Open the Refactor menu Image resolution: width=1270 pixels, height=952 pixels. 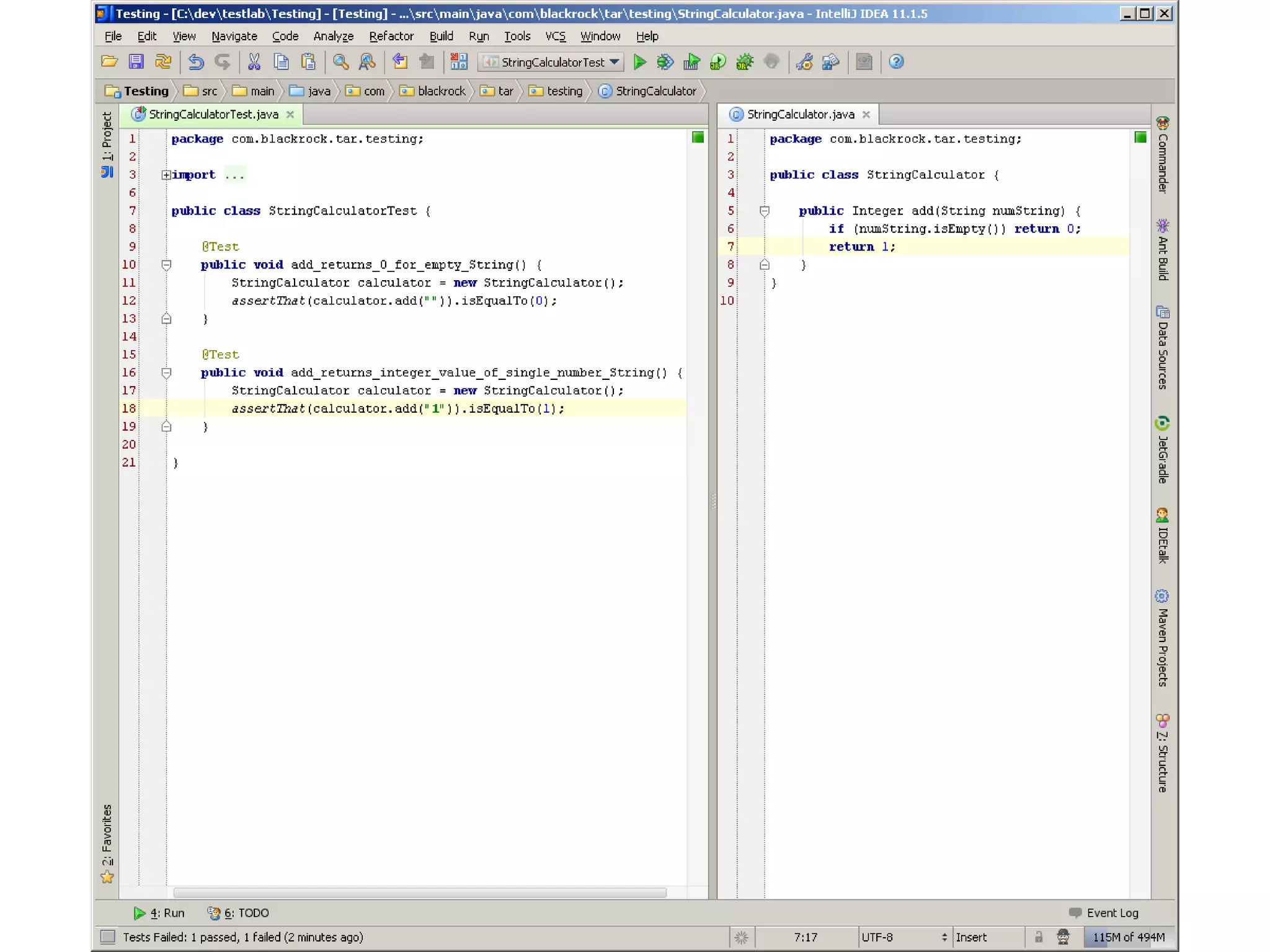pos(391,36)
